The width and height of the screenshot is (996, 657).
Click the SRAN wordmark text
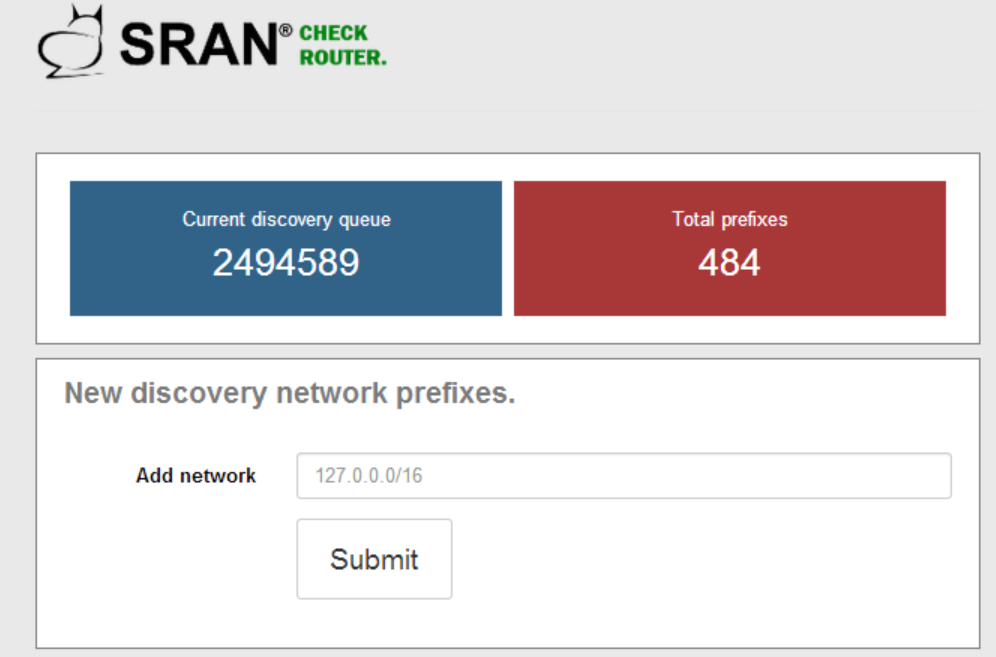[x=199, y=44]
